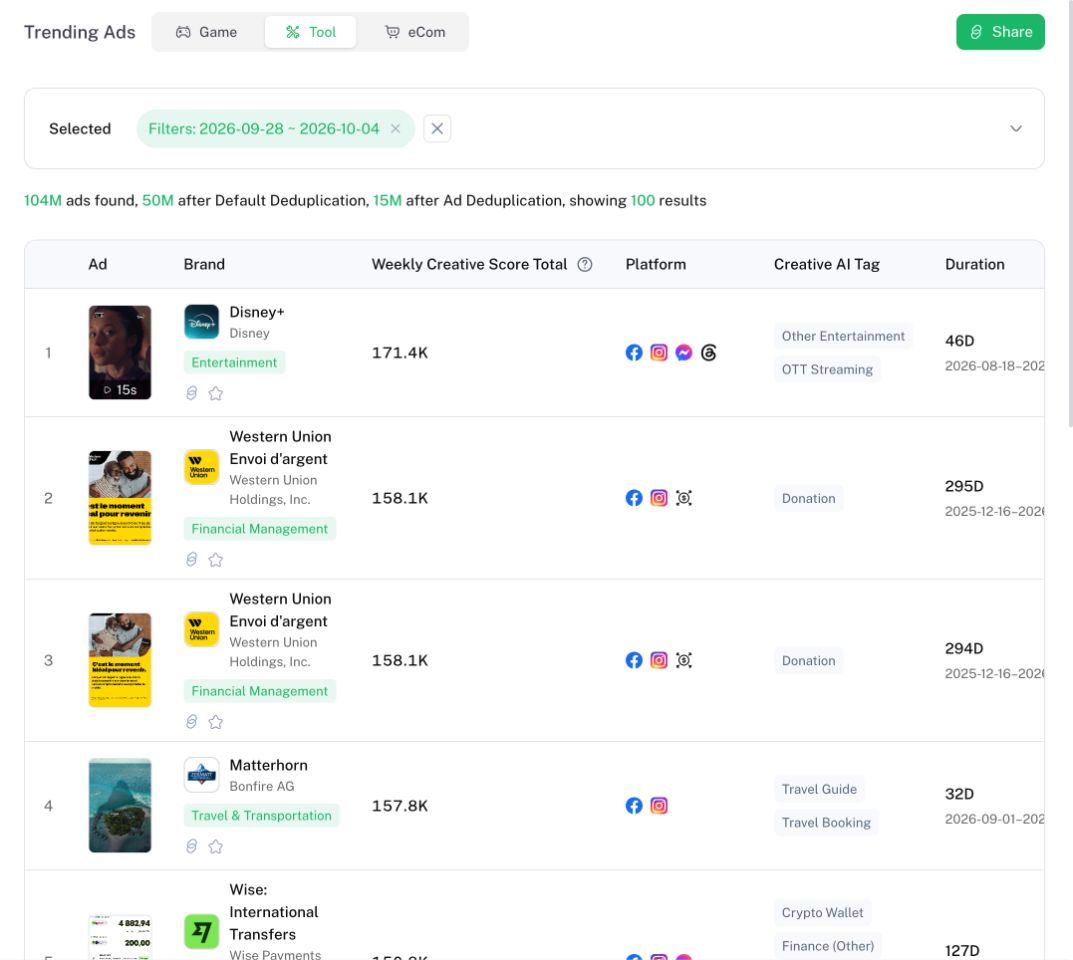Screen dimensions: 1073x960
Task: Click the 157.8K score value
Action: (x=400, y=806)
